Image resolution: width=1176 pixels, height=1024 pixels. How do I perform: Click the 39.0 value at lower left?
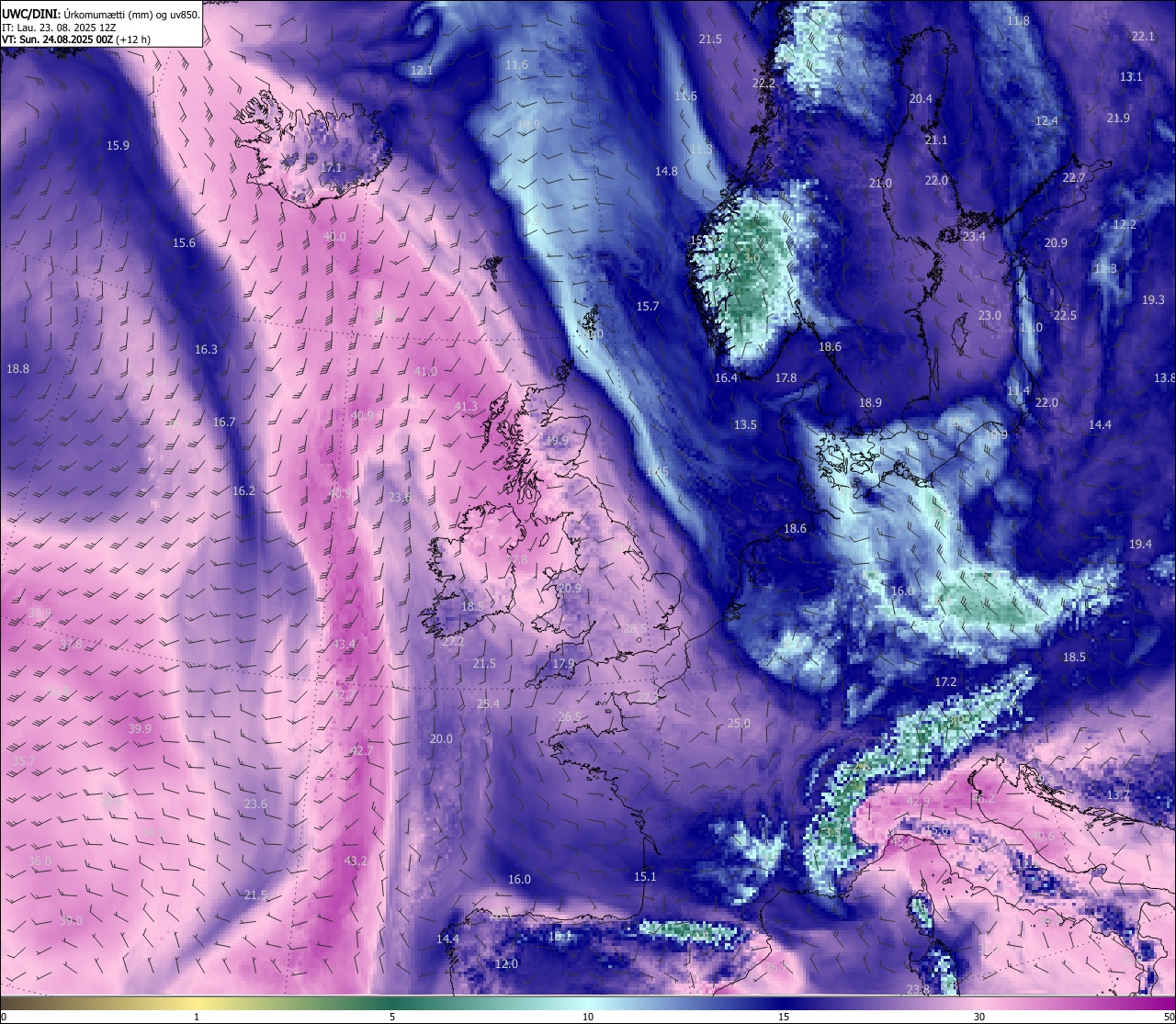click(x=71, y=919)
